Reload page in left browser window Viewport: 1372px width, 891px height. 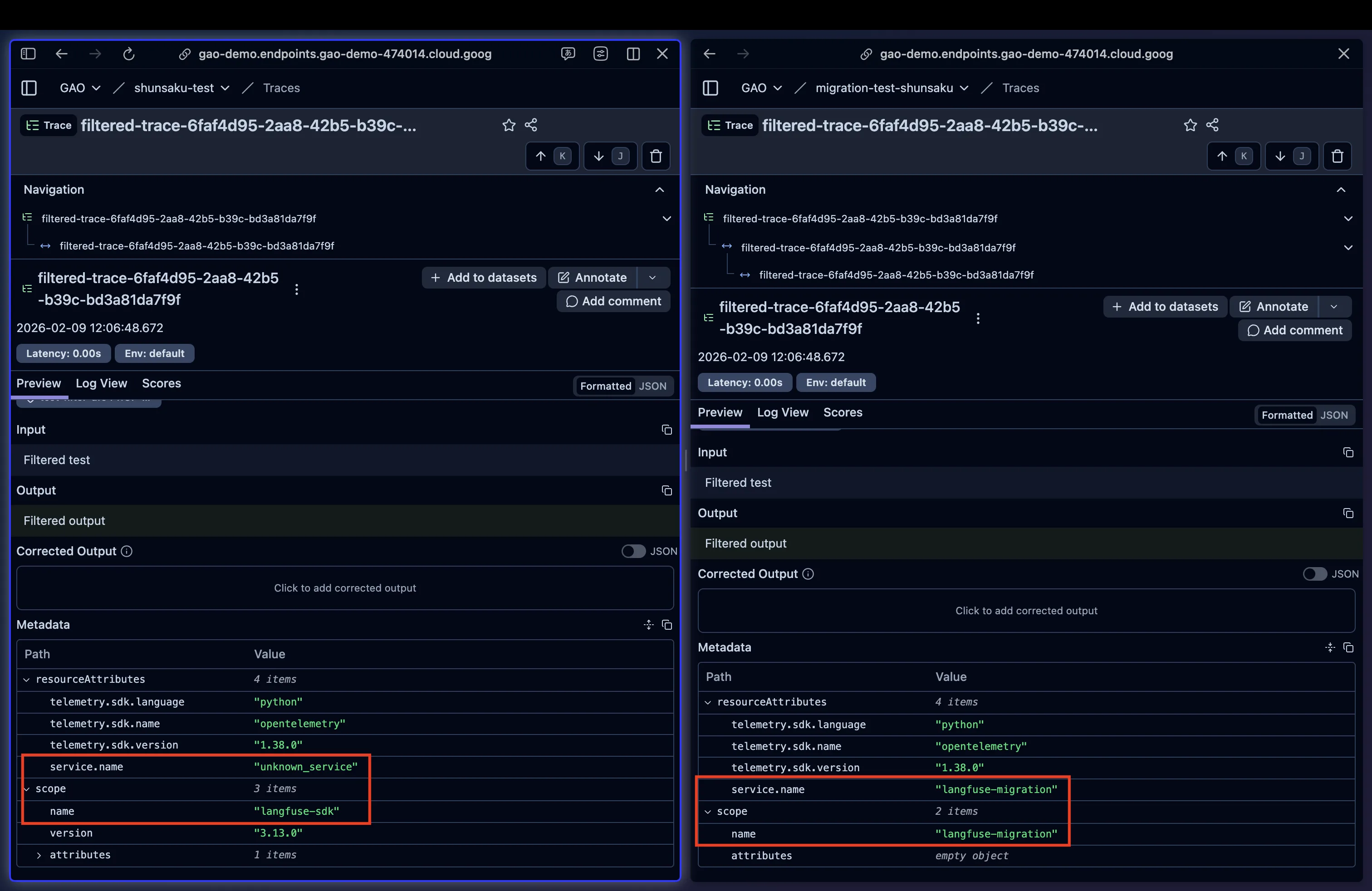coord(129,54)
